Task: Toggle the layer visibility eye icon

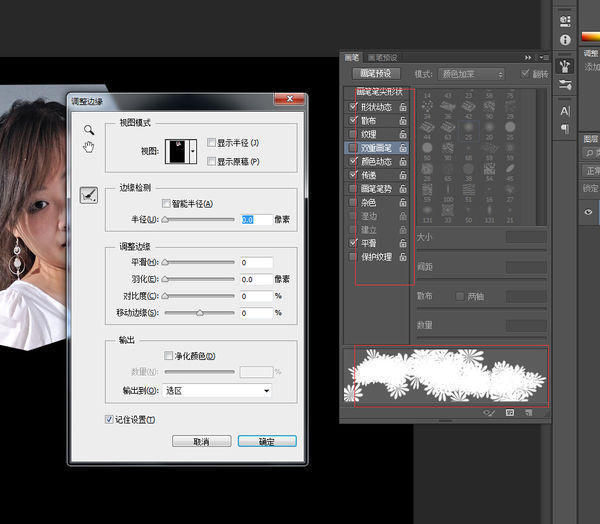Action: tap(588, 212)
